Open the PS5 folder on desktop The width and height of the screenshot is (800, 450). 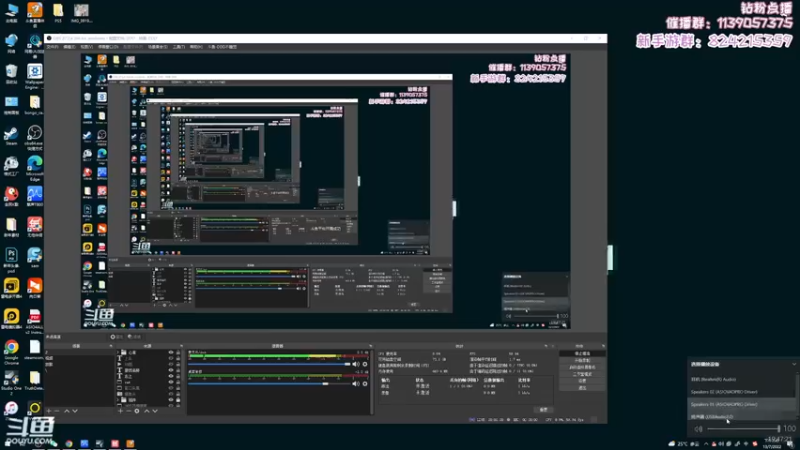point(58,13)
